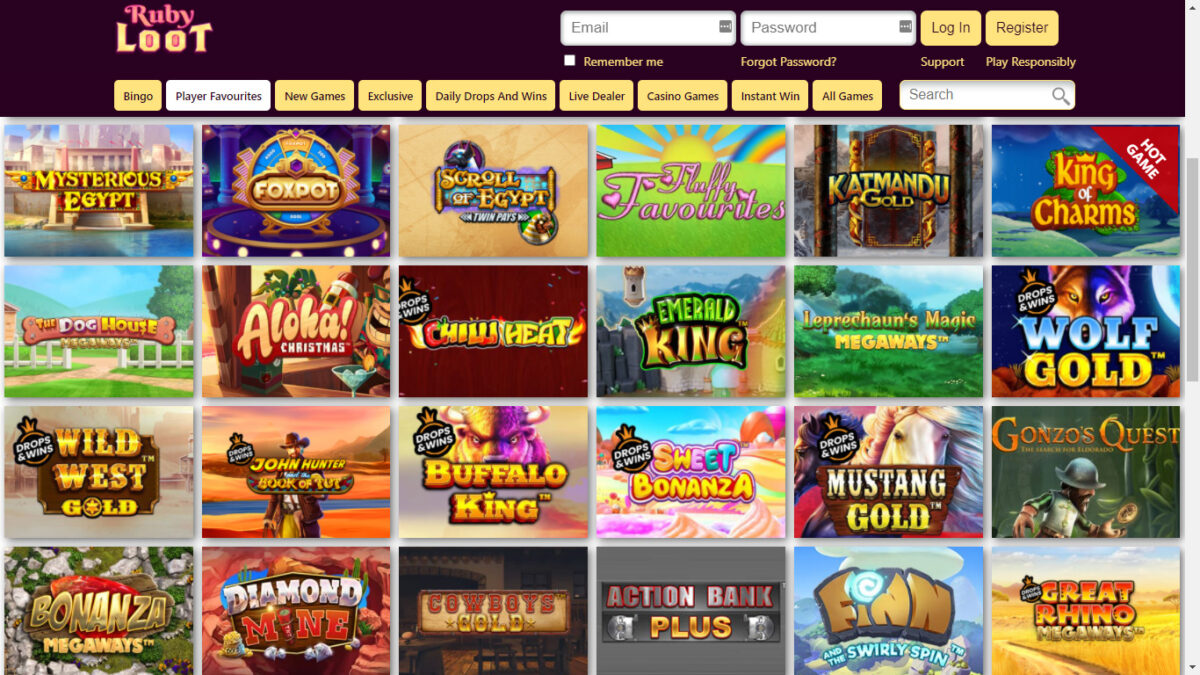Image resolution: width=1200 pixels, height=675 pixels.
Task: Click the Password field autofill icon
Action: point(905,27)
